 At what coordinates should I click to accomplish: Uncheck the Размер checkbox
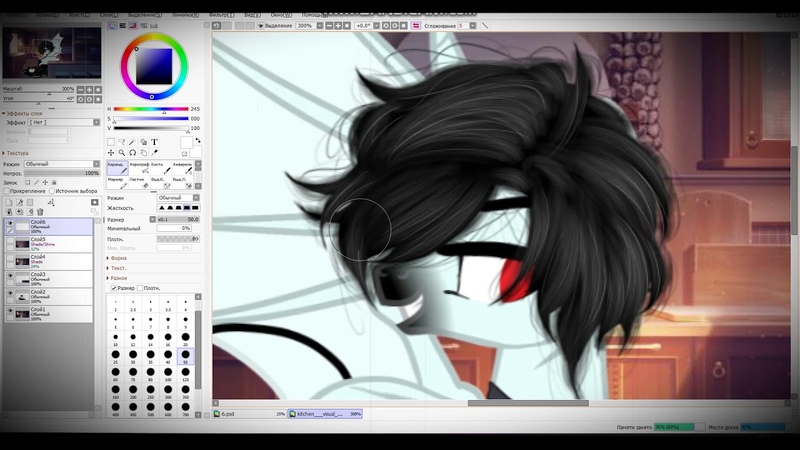click(114, 288)
